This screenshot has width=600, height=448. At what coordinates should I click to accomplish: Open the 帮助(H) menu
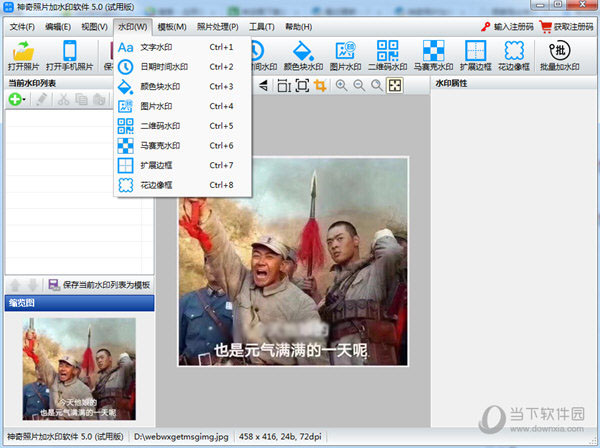[298, 27]
